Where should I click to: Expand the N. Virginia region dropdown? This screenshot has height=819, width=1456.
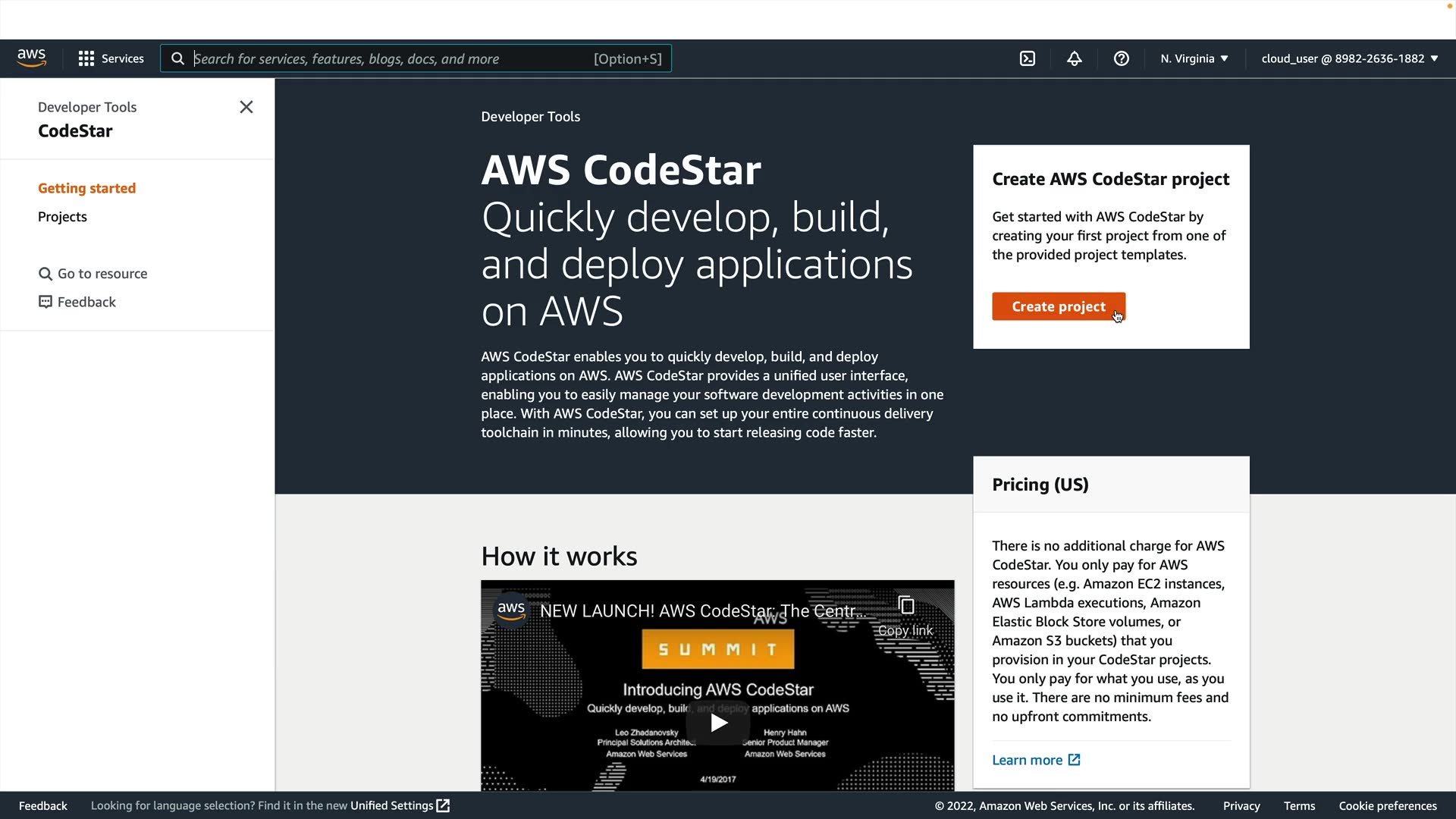[1194, 58]
